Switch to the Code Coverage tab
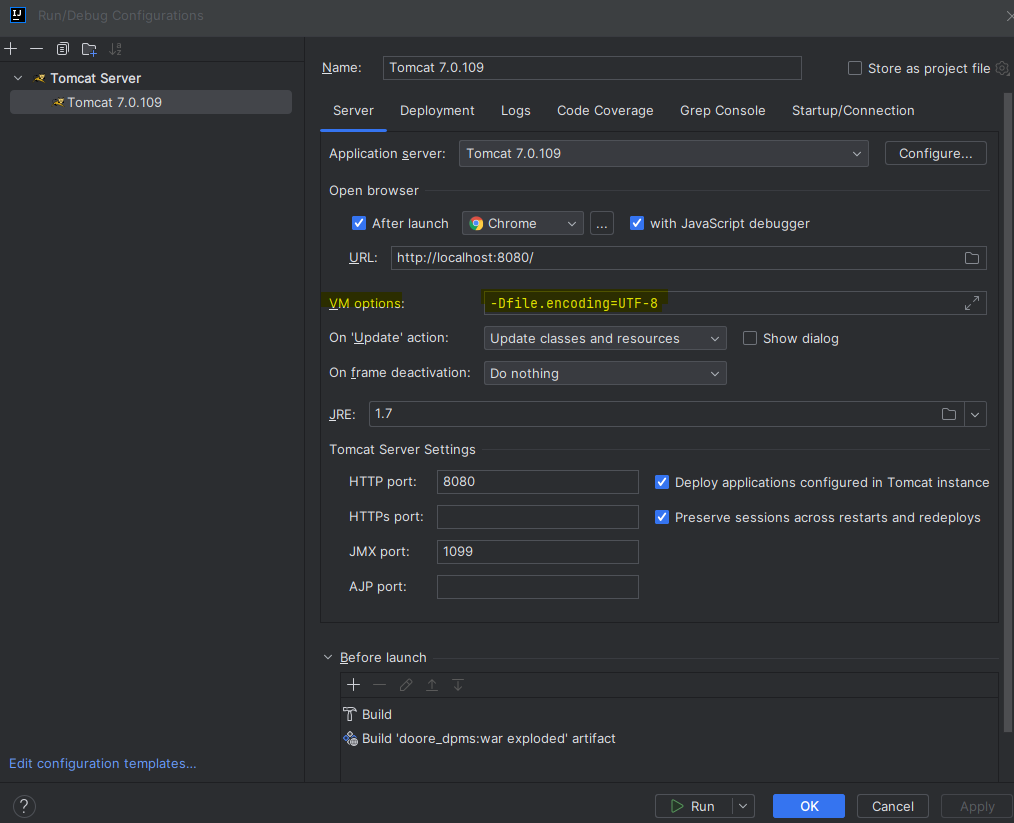 (605, 111)
